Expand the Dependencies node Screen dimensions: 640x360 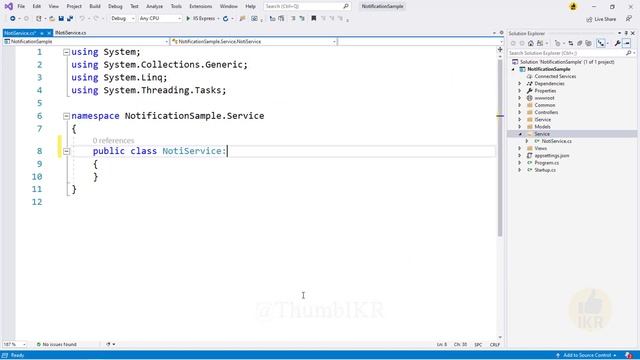(x=520, y=84)
